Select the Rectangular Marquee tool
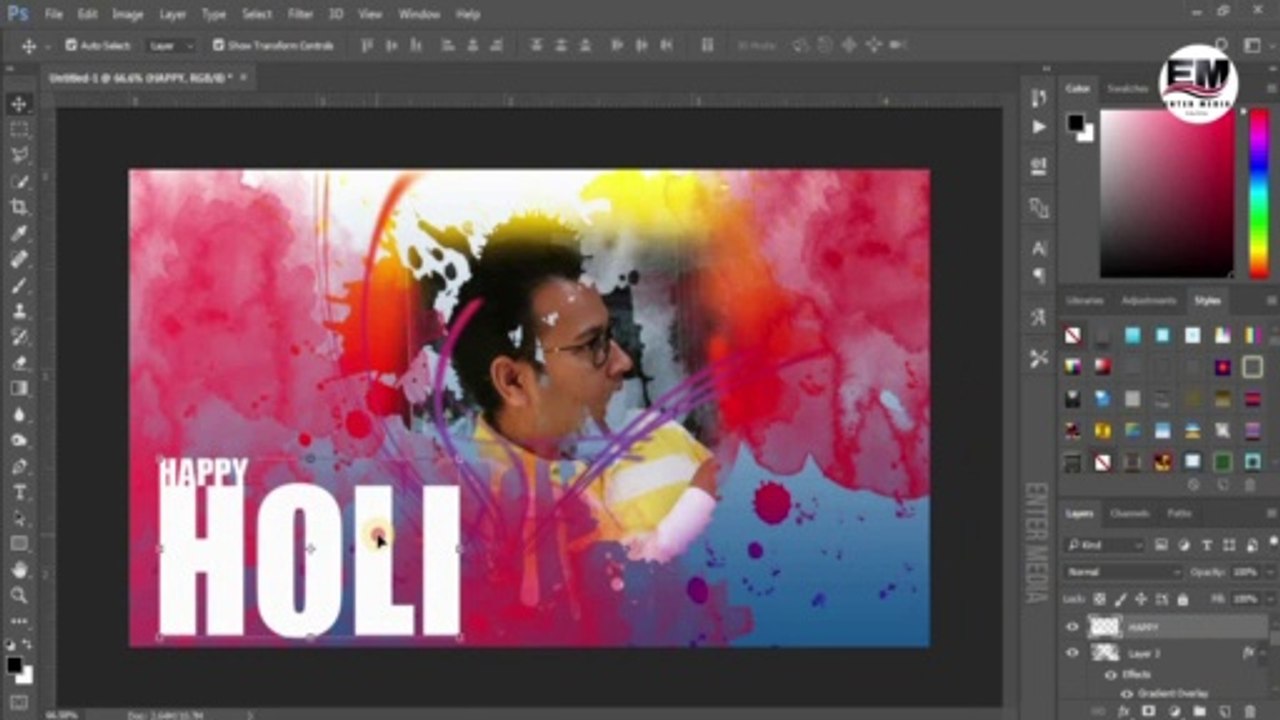This screenshot has width=1280, height=720. (19, 130)
